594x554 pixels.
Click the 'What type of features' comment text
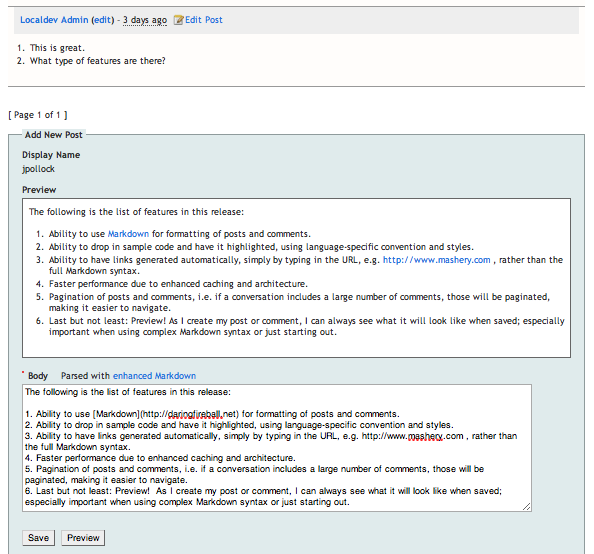click(98, 61)
